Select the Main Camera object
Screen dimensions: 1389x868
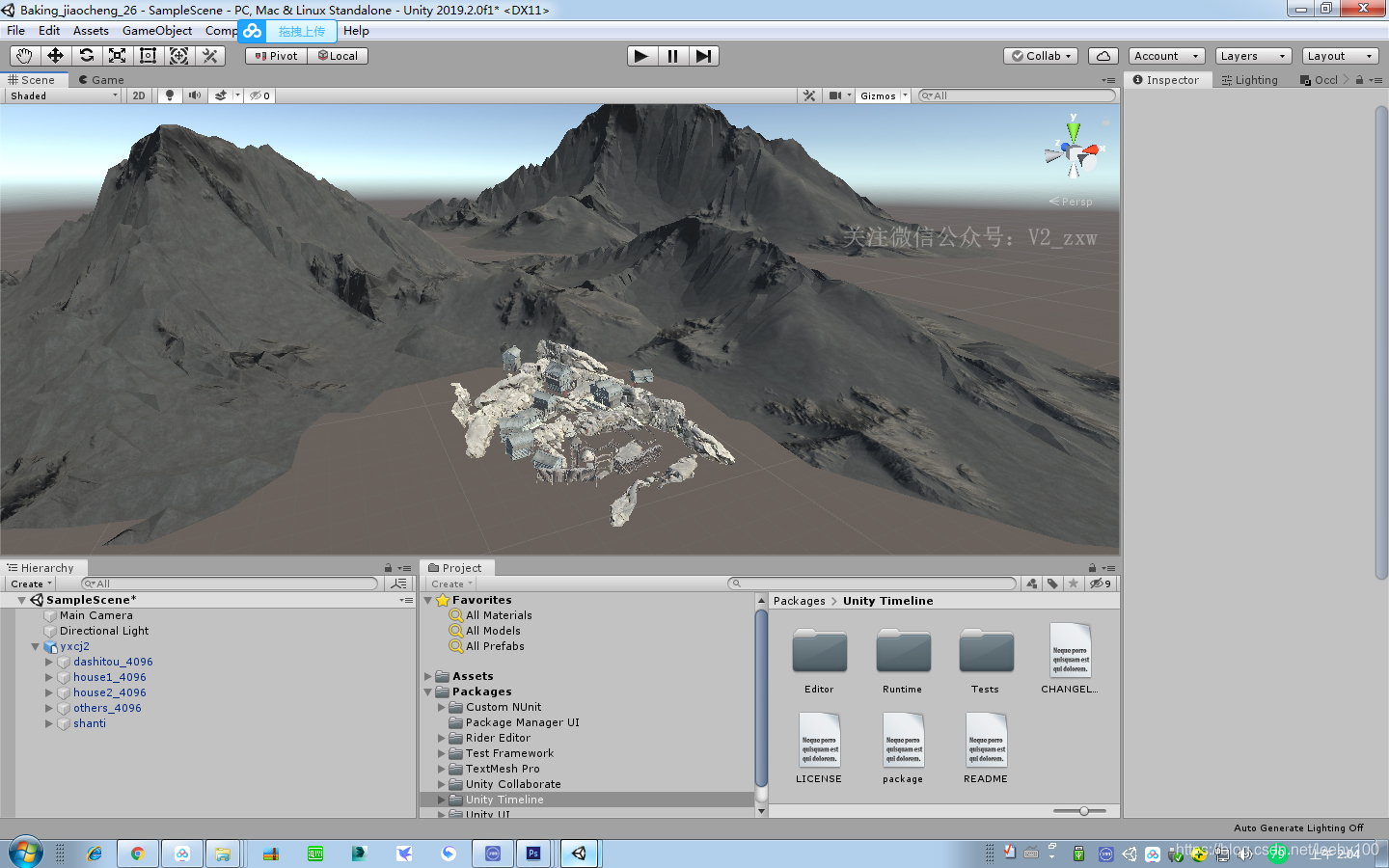pos(96,615)
